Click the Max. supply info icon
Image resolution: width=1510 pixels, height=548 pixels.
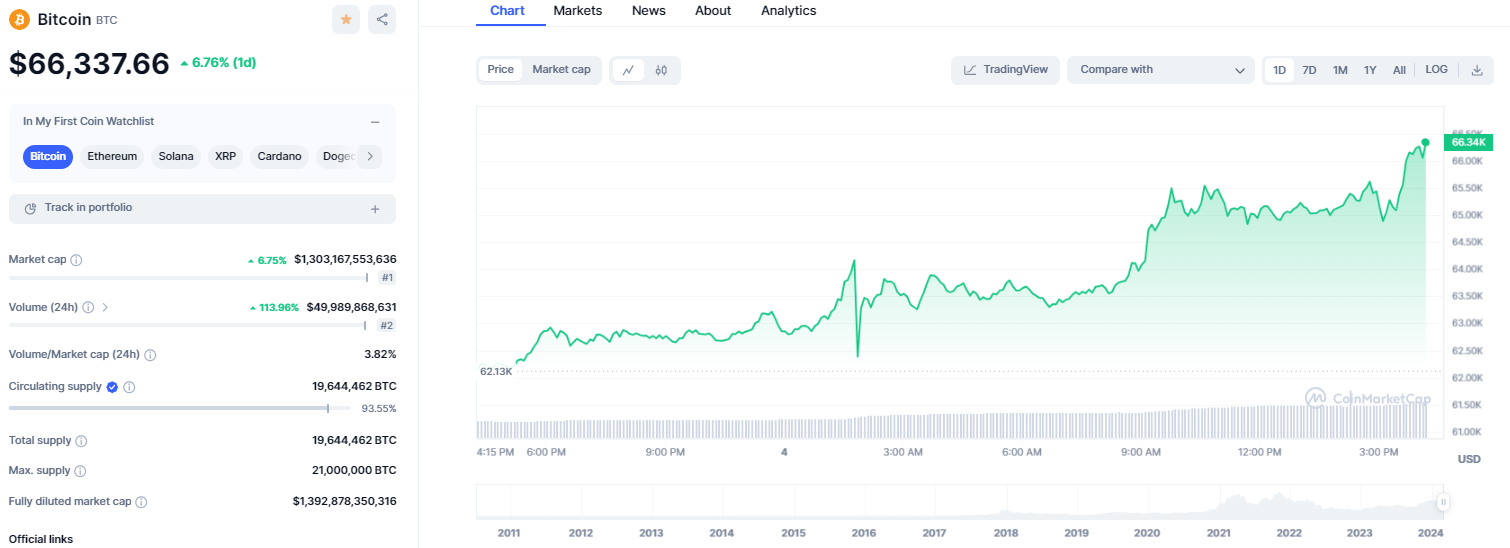click(x=80, y=471)
